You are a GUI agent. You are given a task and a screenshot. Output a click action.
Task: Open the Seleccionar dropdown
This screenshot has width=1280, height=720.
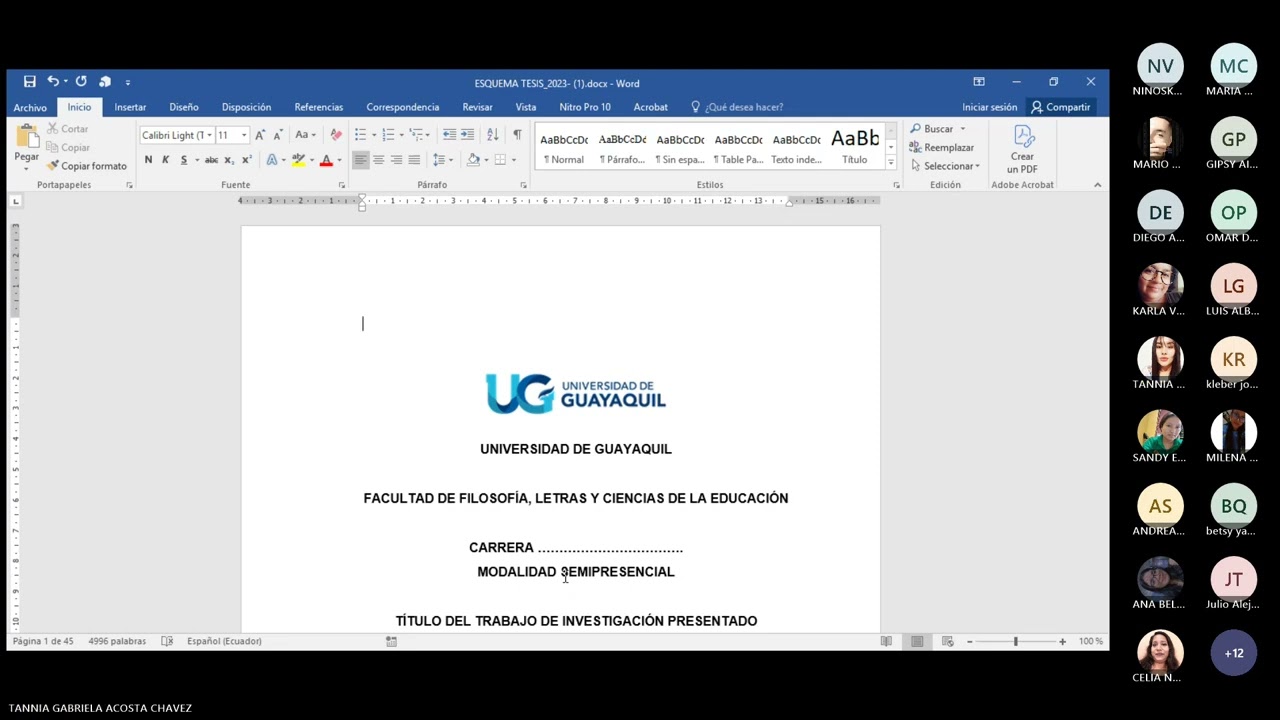click(945, 166)
